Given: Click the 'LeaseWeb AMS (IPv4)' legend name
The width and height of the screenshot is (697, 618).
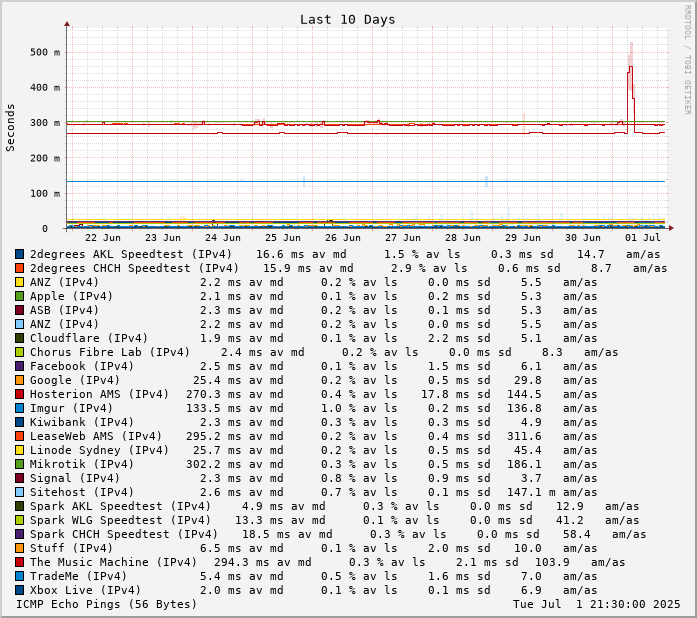Looking at the screenshot, I should 96,436.
